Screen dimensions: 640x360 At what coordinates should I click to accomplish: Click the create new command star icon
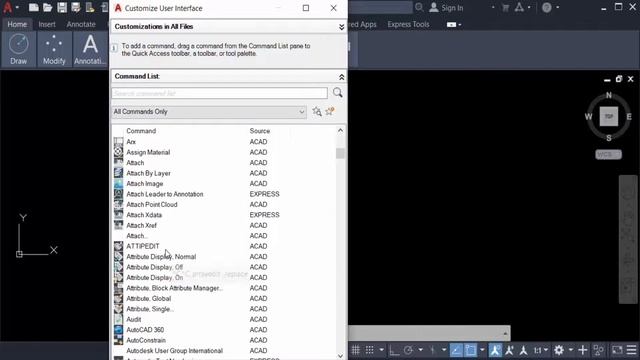pyautogui.click(x=330, y=111)
